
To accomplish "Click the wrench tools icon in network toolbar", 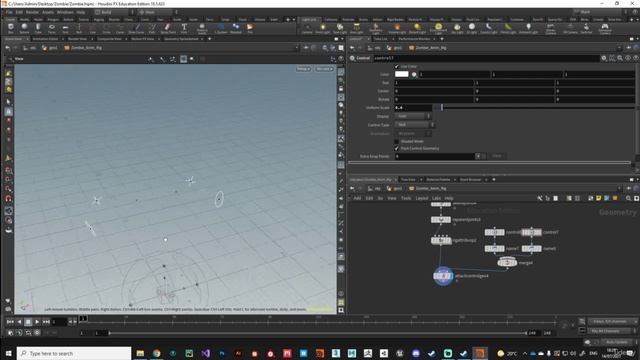I will click(x=540, y=198).
